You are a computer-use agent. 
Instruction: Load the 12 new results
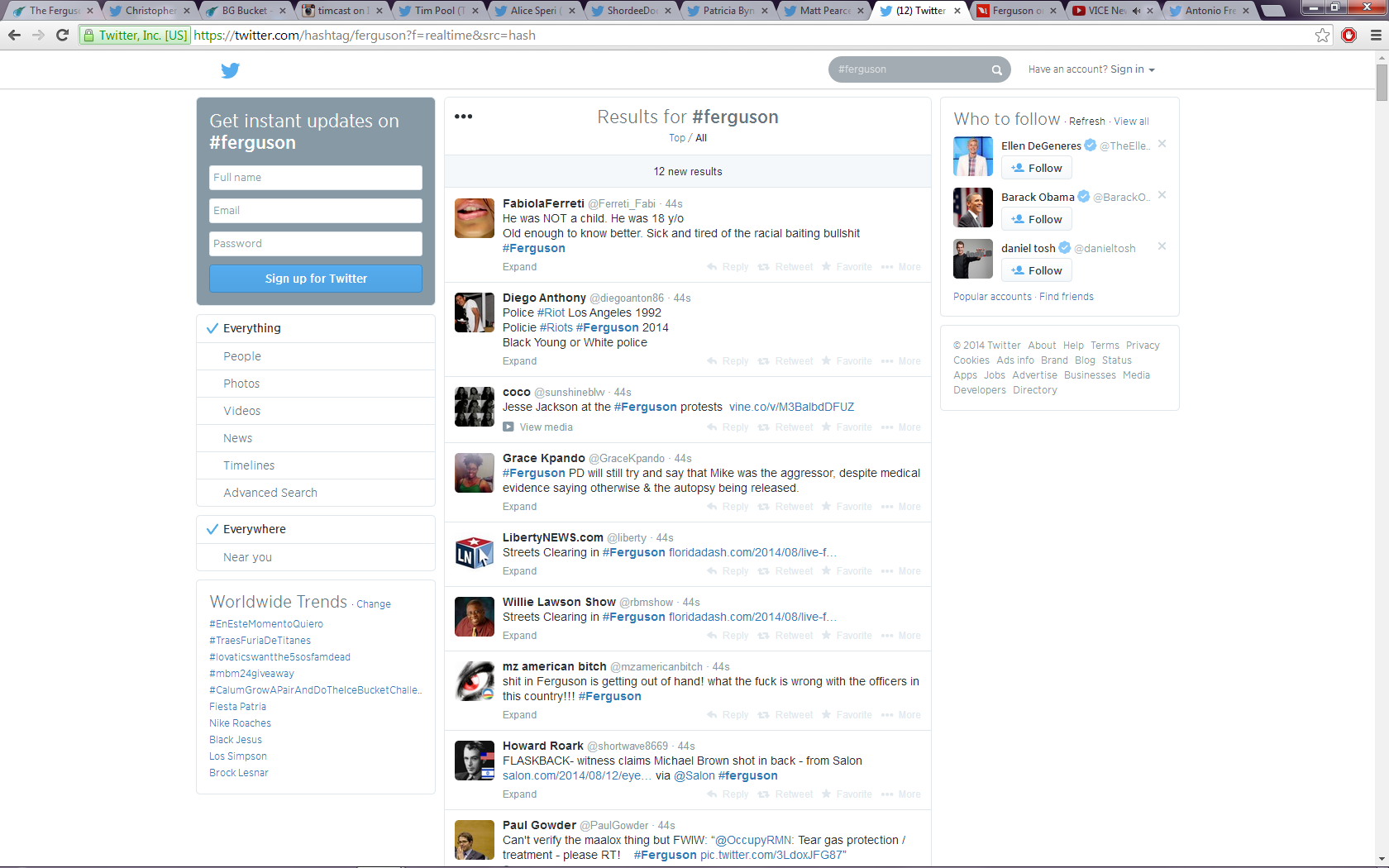688,171
